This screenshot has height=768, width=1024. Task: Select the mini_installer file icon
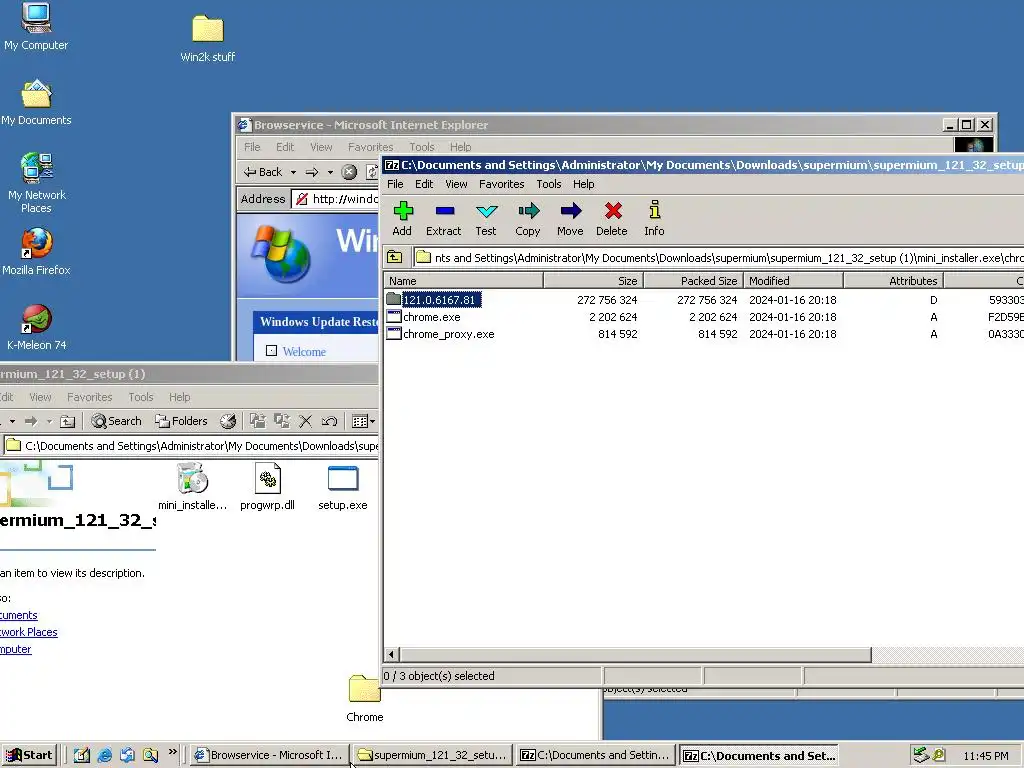click(193, 487)
